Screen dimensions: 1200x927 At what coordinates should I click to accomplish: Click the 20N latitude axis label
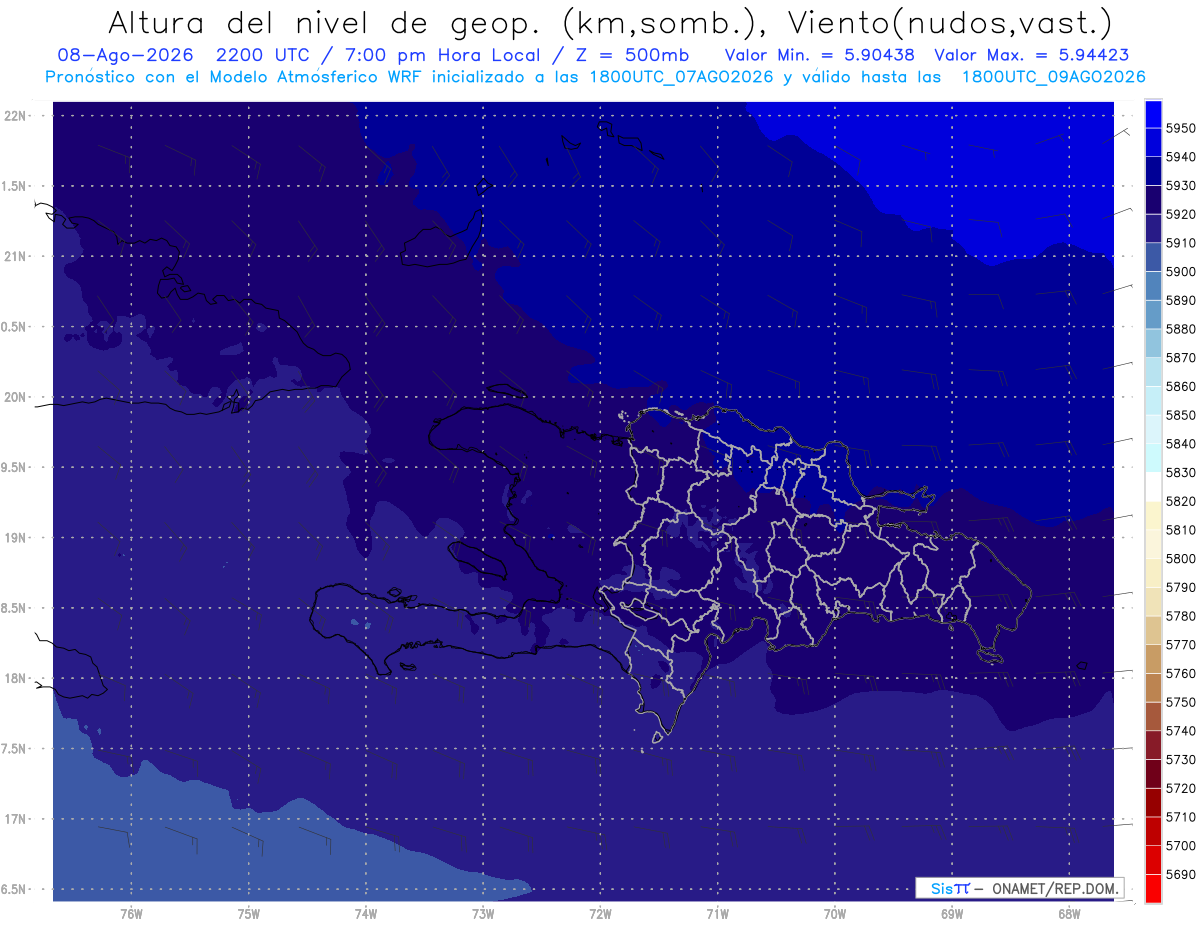(x=15, y=398)
